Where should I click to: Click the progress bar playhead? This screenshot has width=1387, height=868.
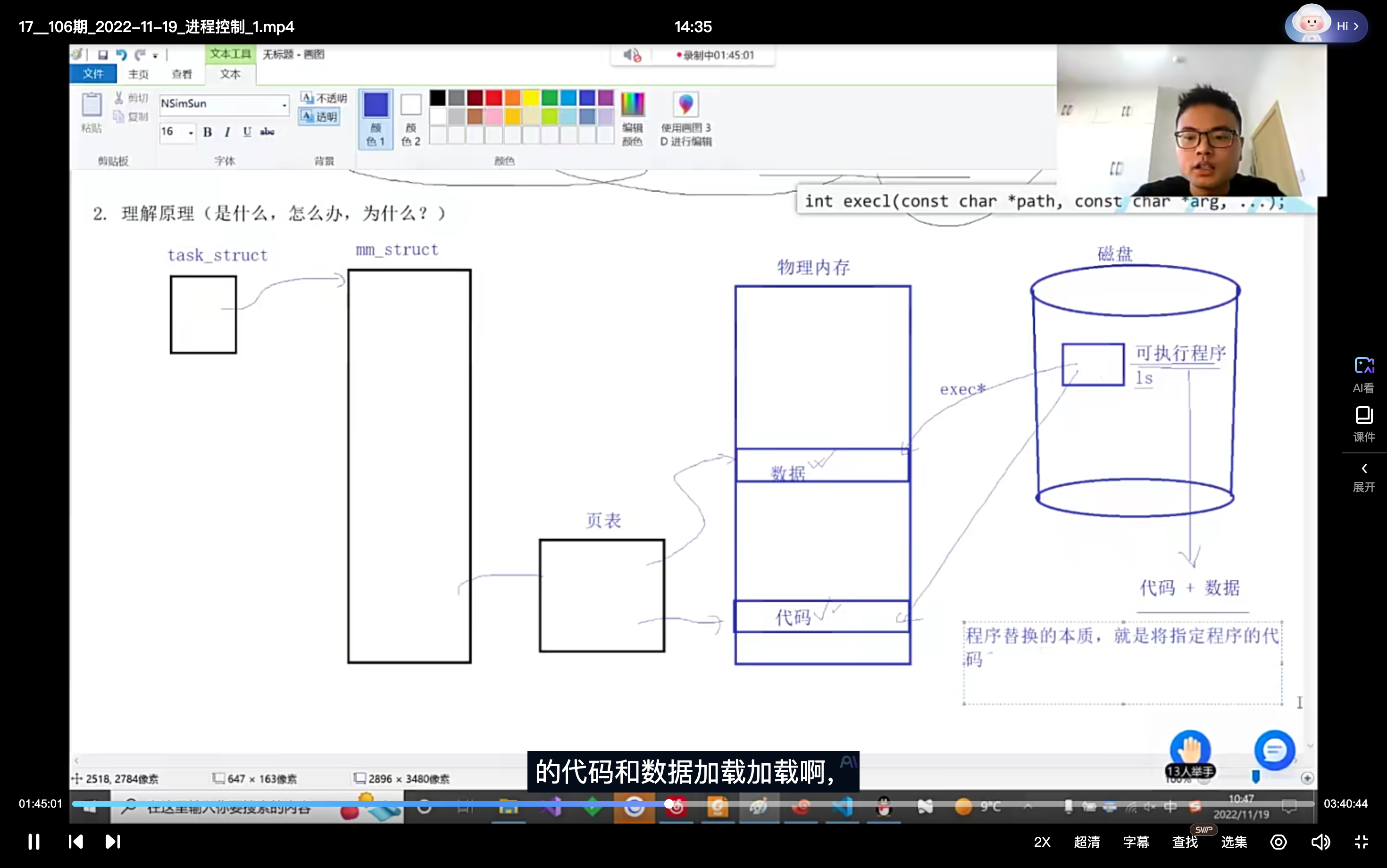(669, 804)
